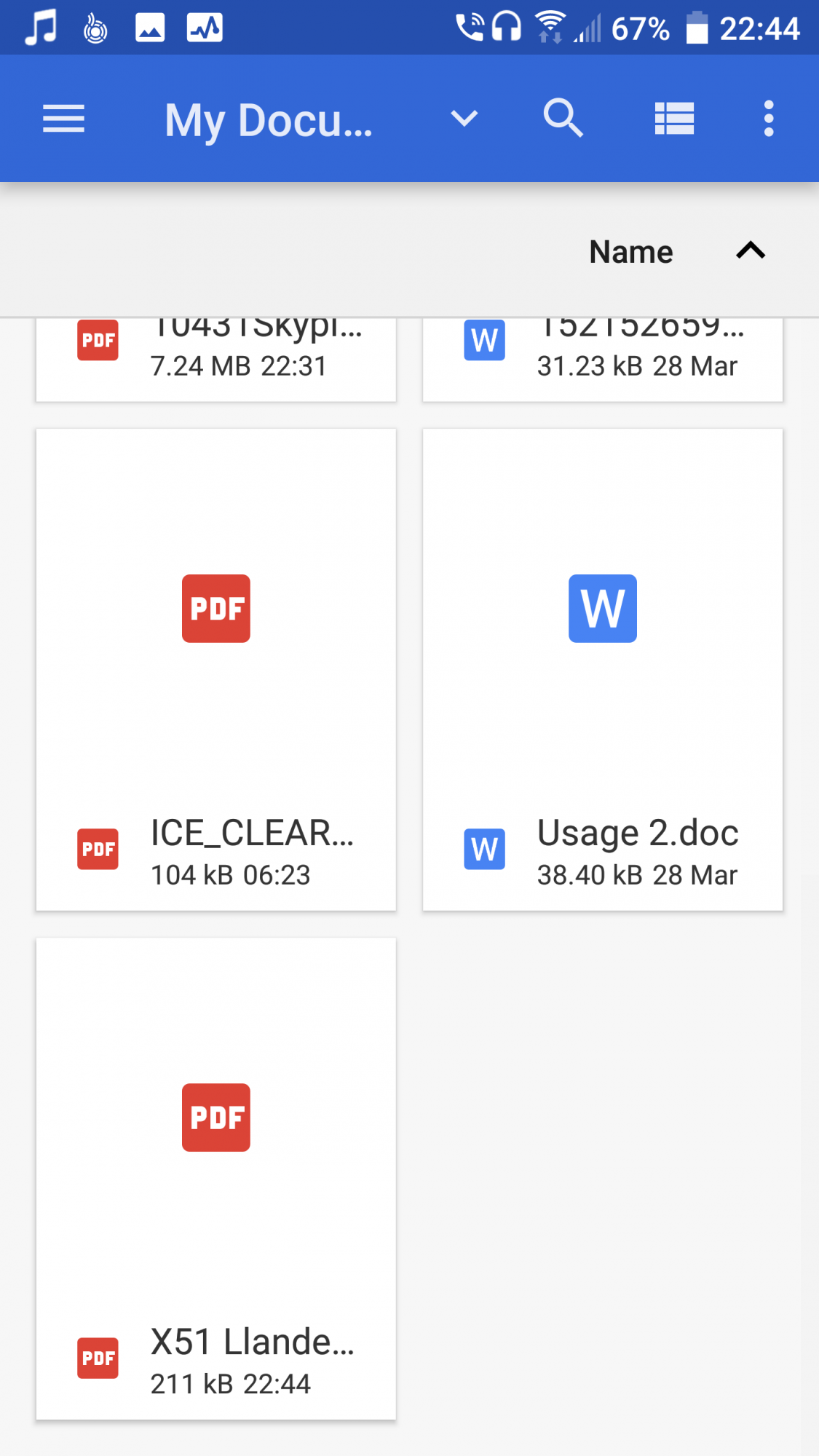
Task: Select the Skypi PDF file of 7.24 MB
Action: (216, 360)
